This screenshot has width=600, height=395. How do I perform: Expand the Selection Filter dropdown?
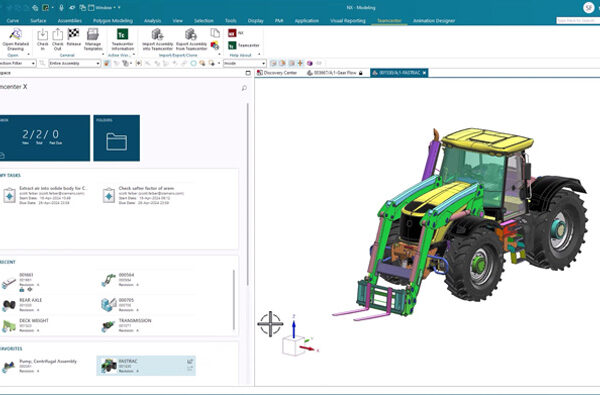coord(17,63)
